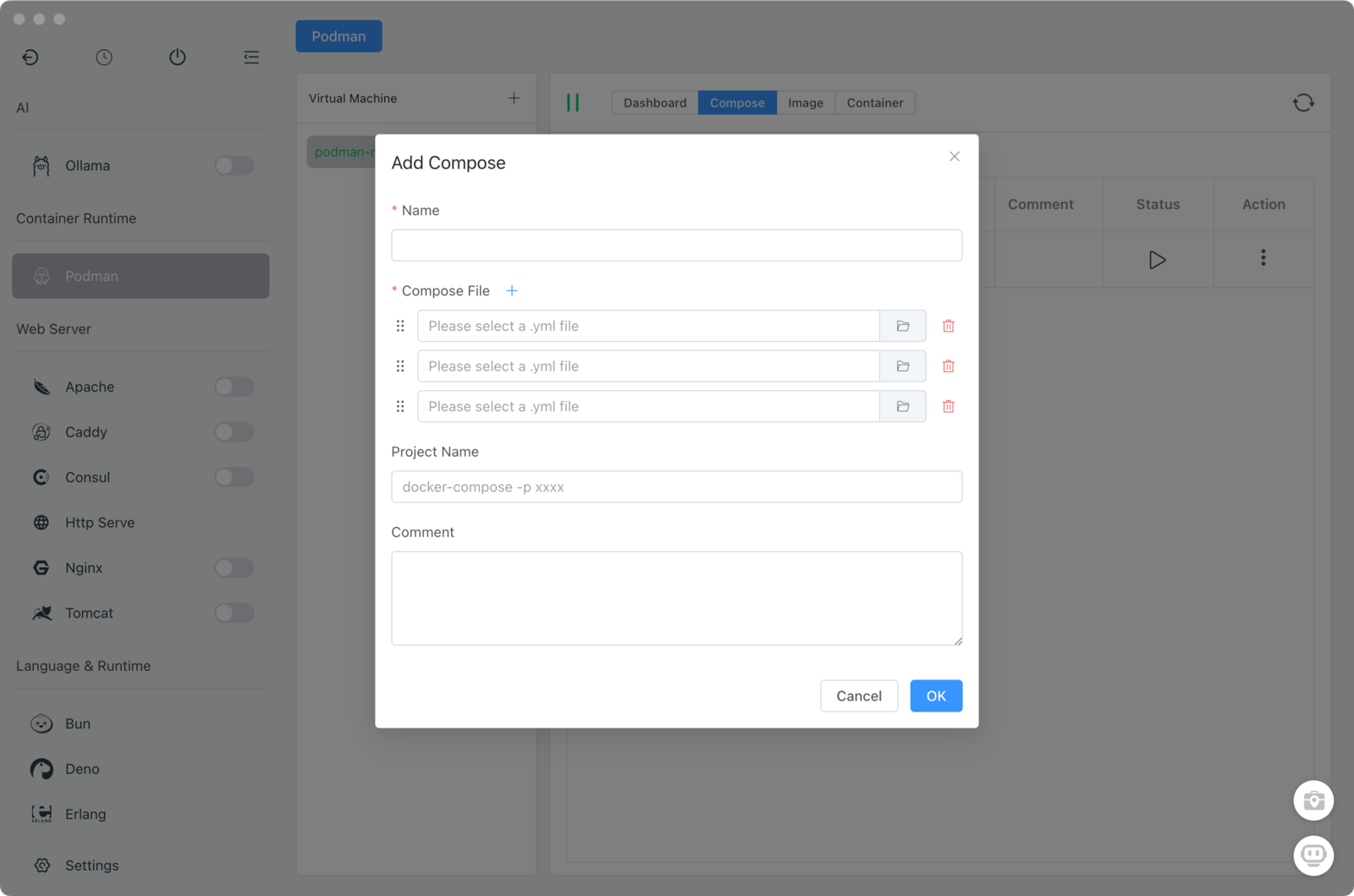
Task: Click the OK button
Action: click(936, 696)
